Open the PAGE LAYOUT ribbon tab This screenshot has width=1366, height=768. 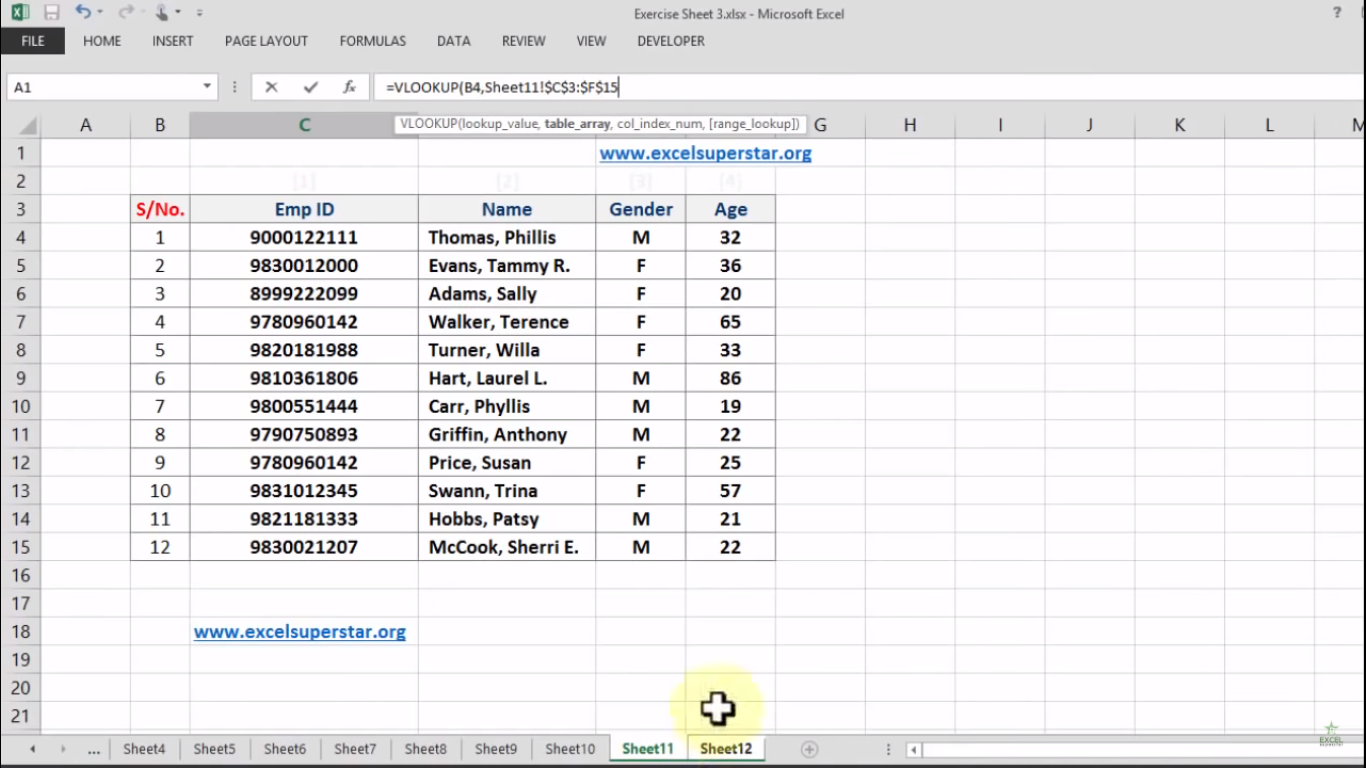click(266, 41)
